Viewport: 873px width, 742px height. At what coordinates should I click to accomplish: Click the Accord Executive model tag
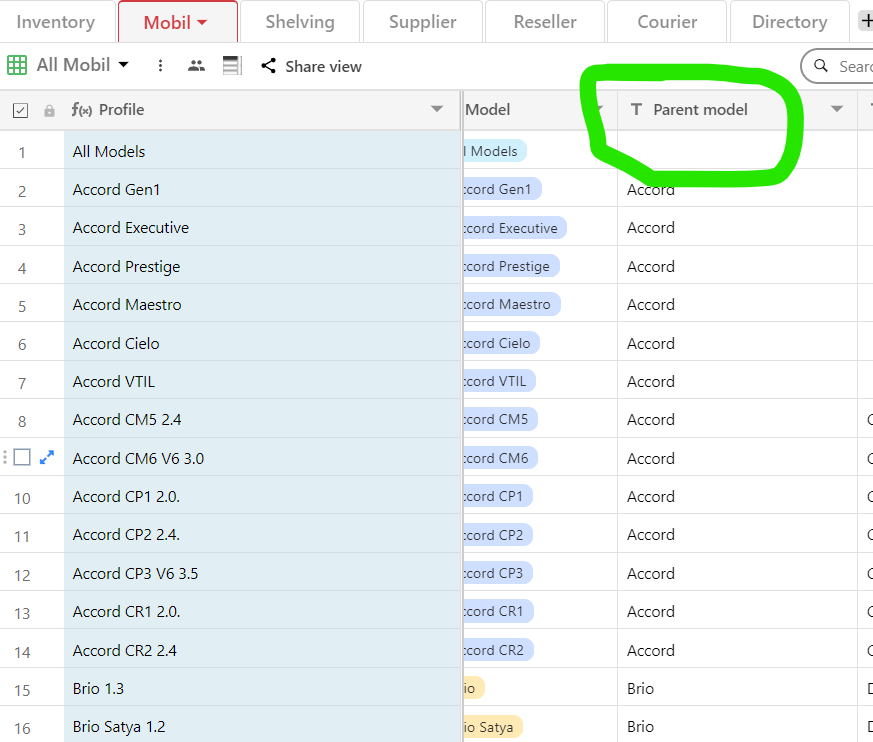coord(514,228)
